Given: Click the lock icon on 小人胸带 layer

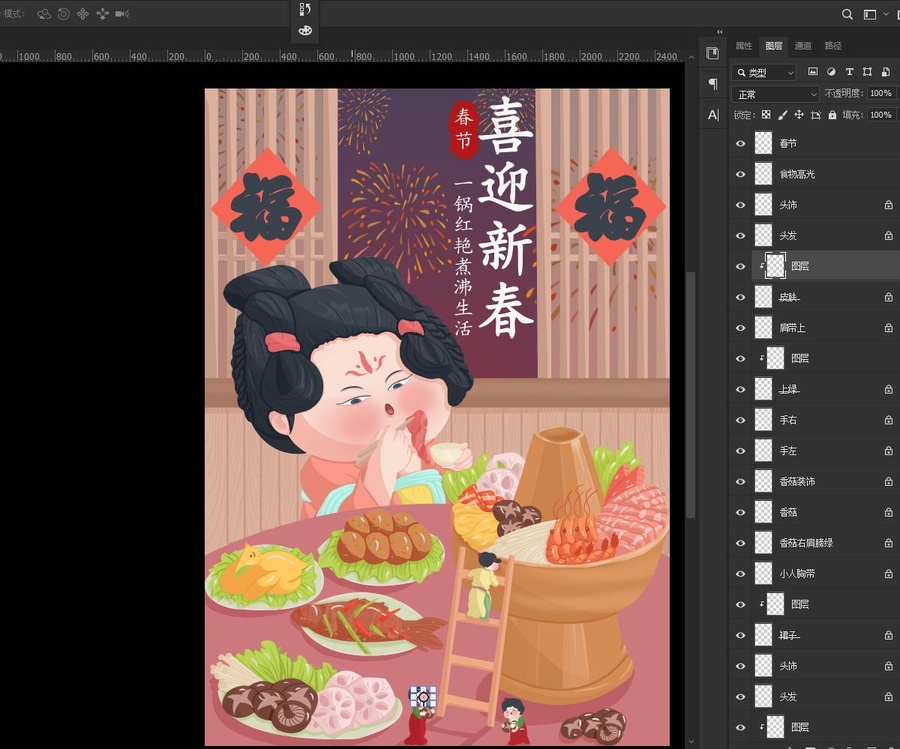Looking at the screenshot, I should tap(889, 573).
